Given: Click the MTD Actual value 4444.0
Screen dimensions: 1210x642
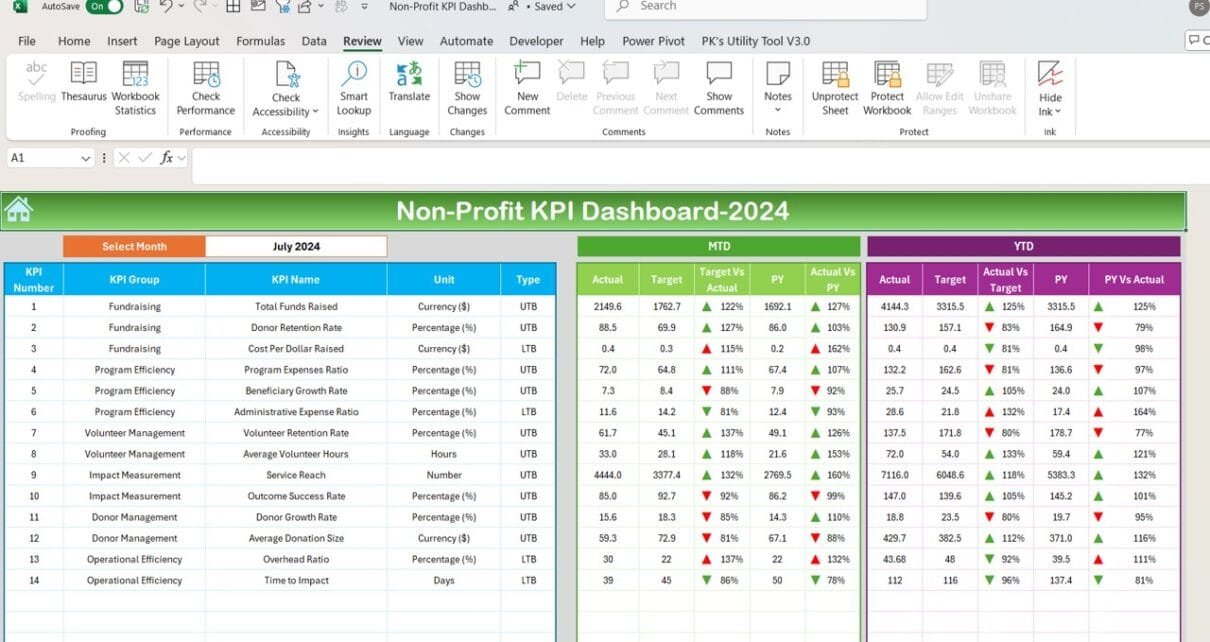Looking at the screenshot, I should (607, 475).
